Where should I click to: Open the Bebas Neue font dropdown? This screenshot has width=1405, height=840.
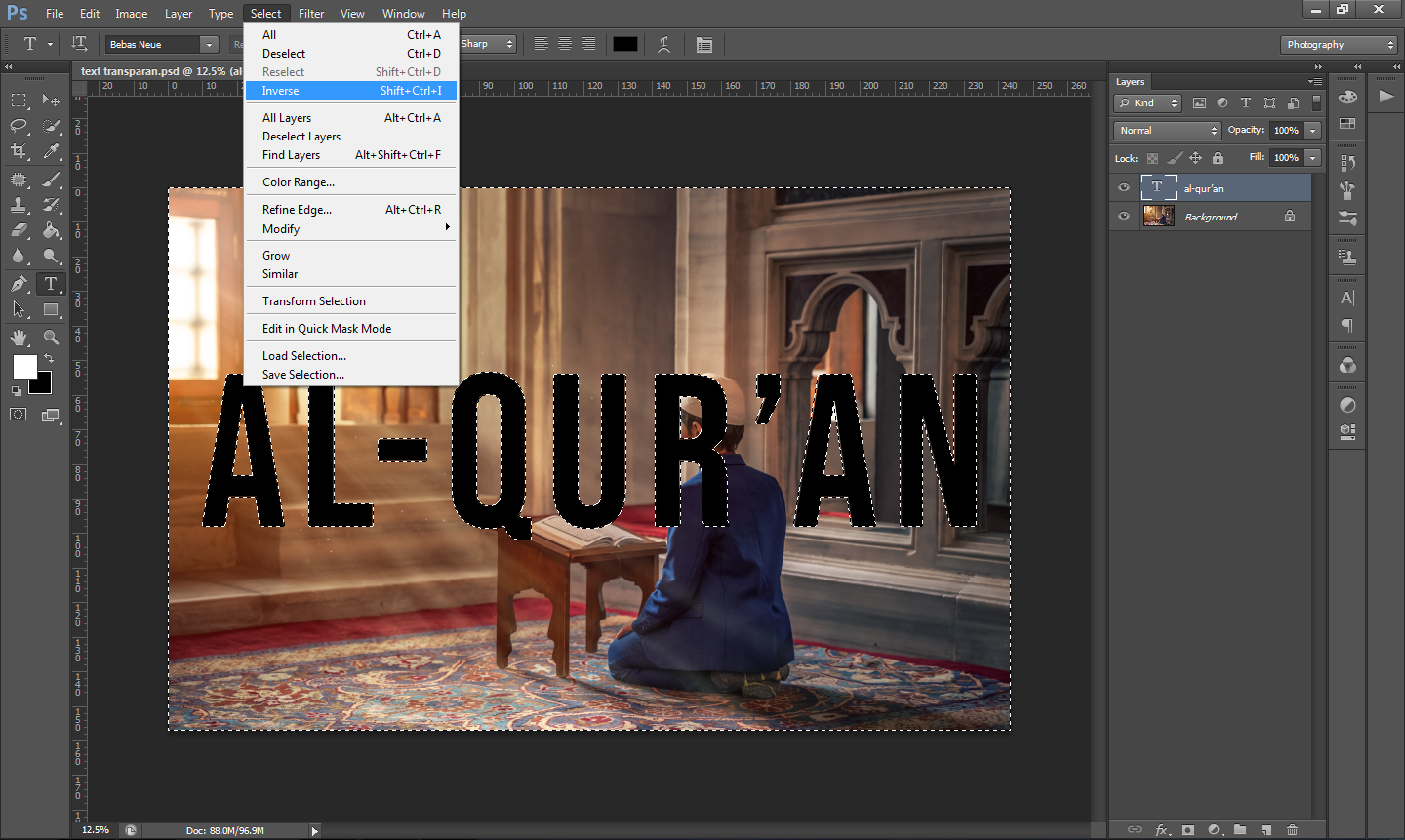pos(209,45)
